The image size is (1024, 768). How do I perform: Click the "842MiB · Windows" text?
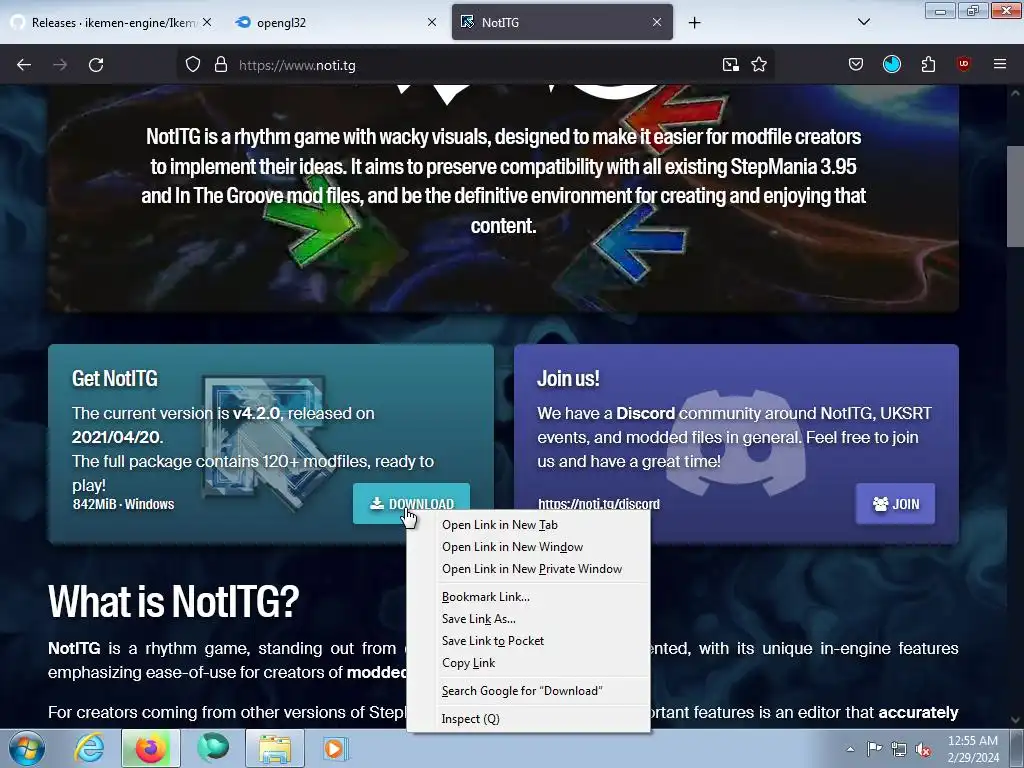point(123,504)
